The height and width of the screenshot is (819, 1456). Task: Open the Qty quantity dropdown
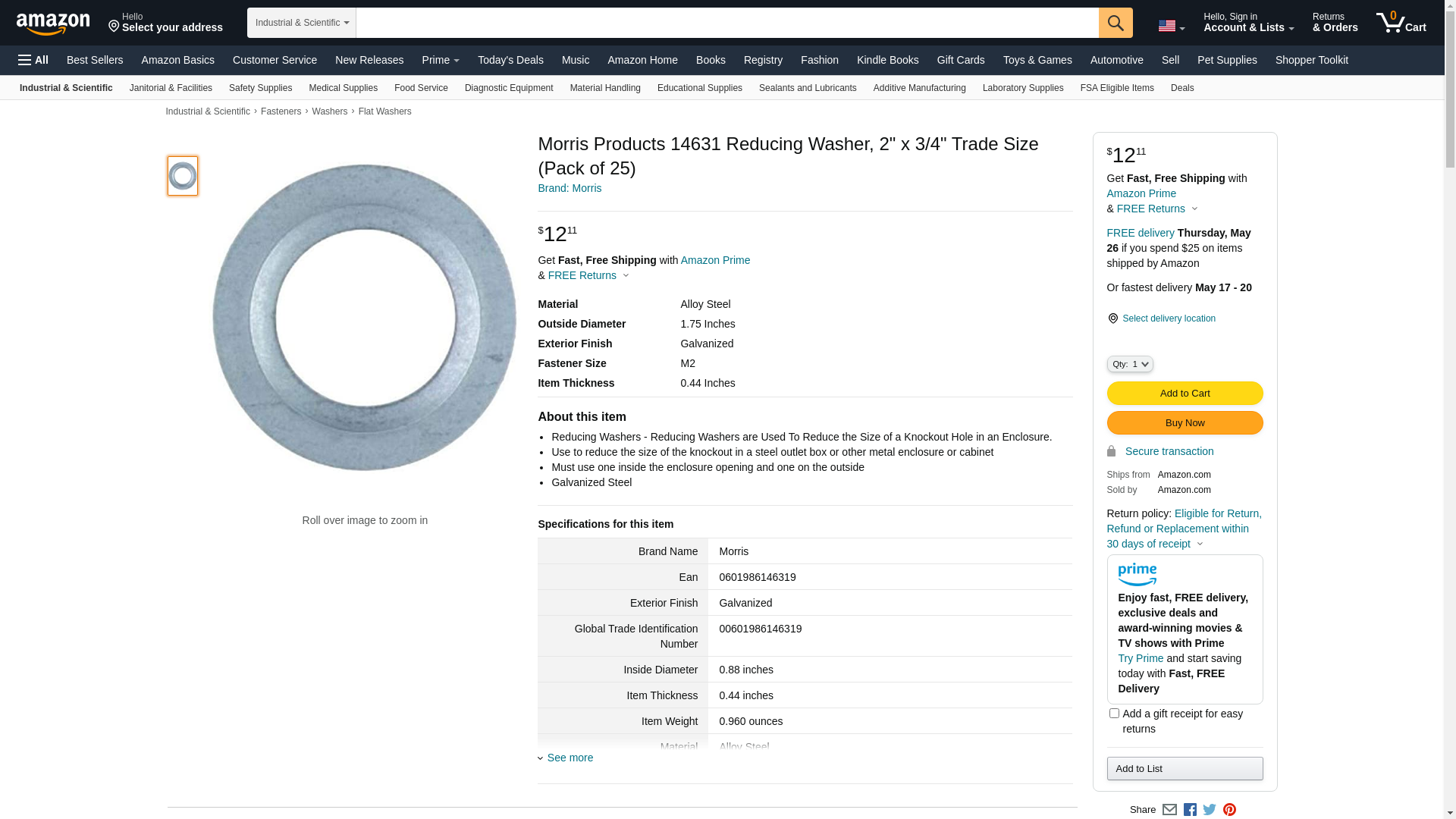[x=1130, y=364]
